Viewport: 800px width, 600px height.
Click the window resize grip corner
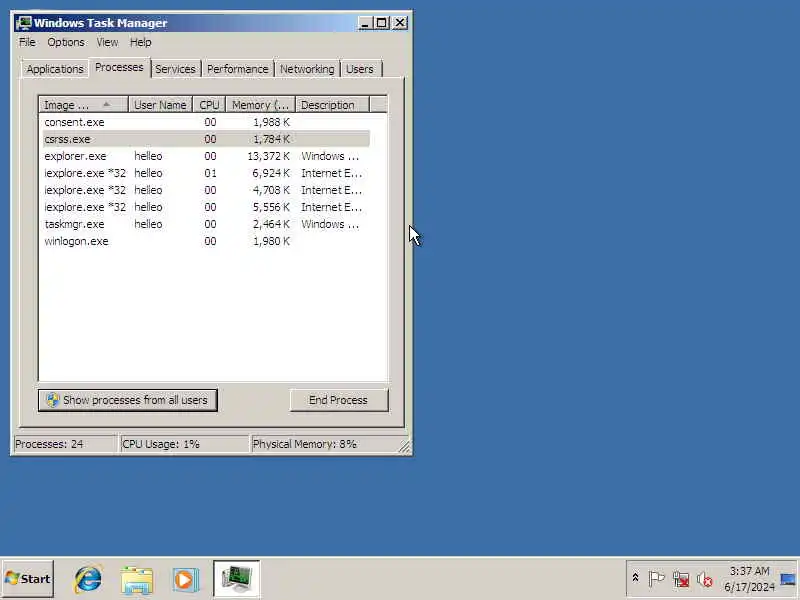pos(405,447)
